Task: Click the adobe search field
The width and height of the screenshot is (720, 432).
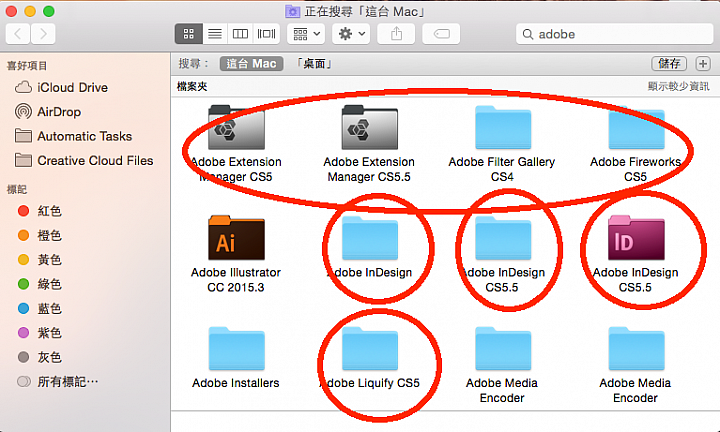Action: (614, 34)
